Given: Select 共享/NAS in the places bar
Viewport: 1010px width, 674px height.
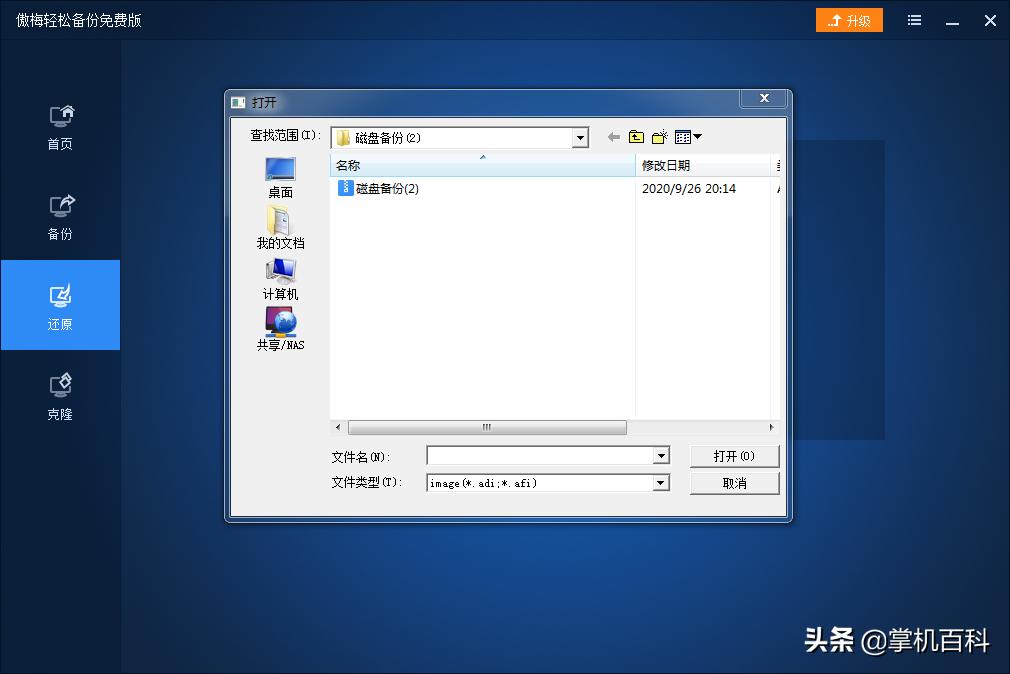Looking at the screenshot, I should 279,330.
